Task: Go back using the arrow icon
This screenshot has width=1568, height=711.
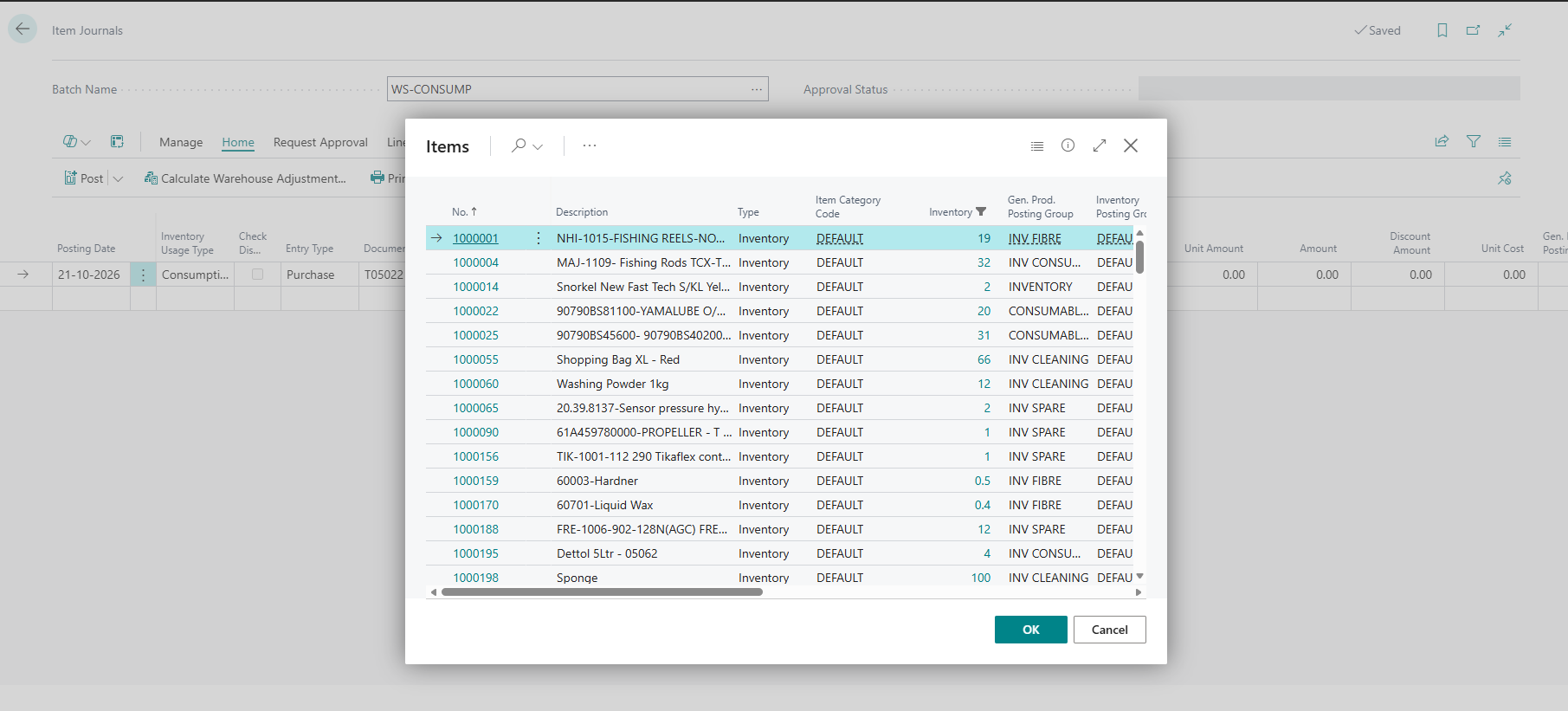Action: point(23,29)
